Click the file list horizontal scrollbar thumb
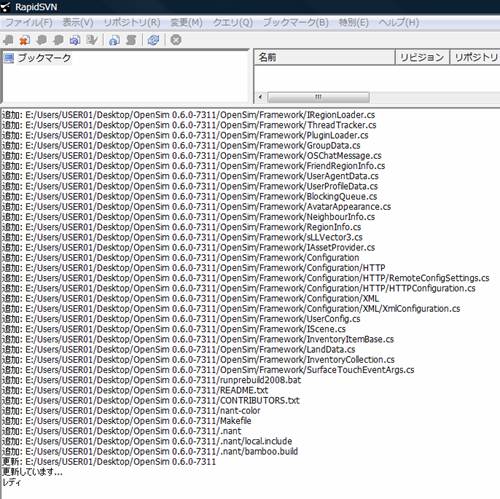The width and height of the screenshot is (500, 499). pyautogui.click(x=318, y=97)
